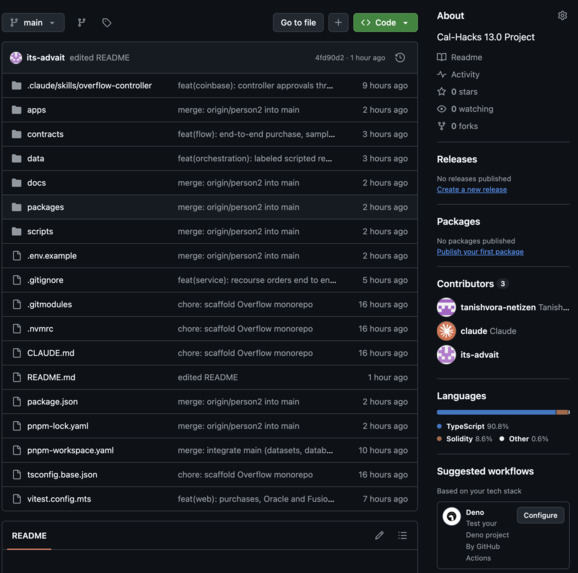Open the .gitignore file
This screenshot has height=573, width=578.
[45, 280]
